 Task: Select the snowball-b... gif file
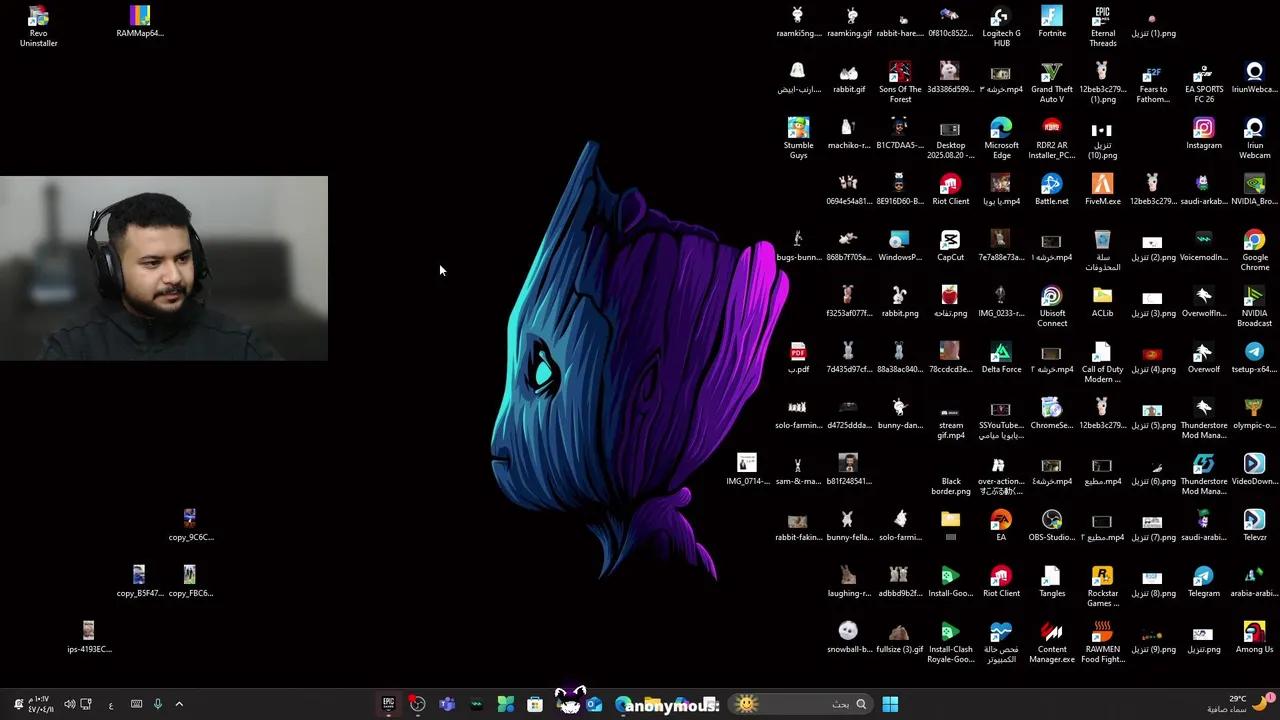click(848, 638)
